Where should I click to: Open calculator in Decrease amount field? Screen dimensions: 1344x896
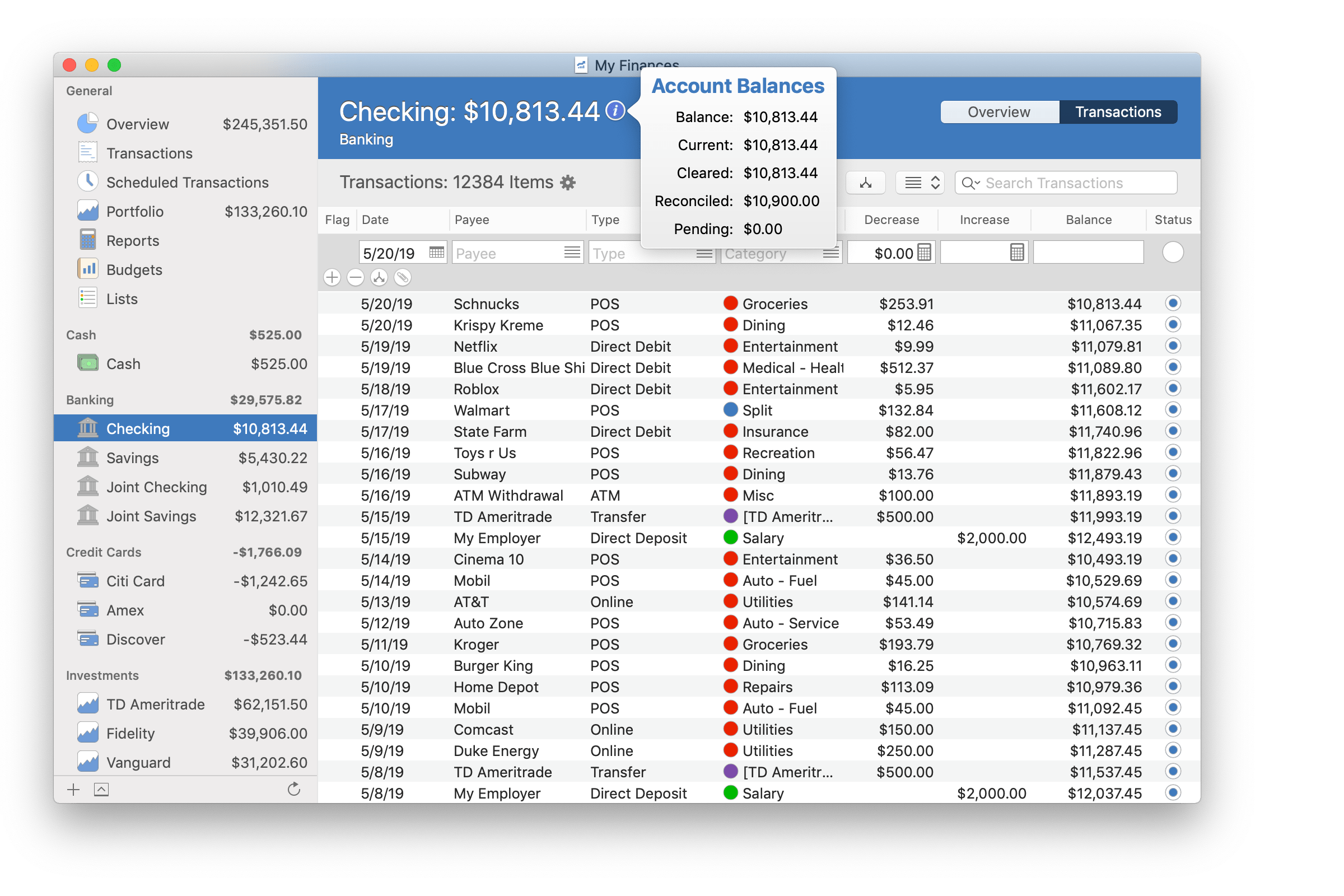point(924,252)
